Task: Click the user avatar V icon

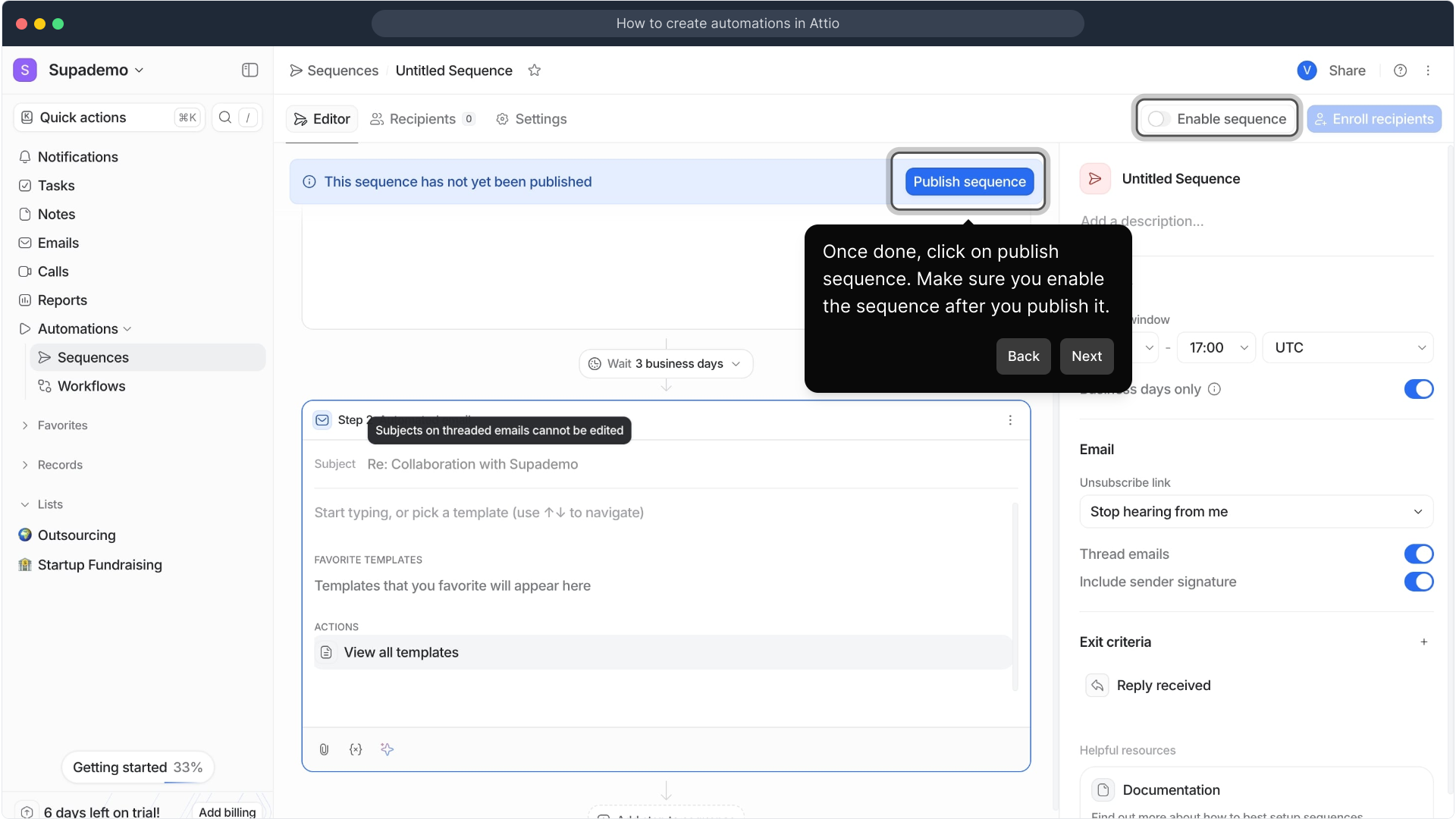Action: coord(1307,71)
